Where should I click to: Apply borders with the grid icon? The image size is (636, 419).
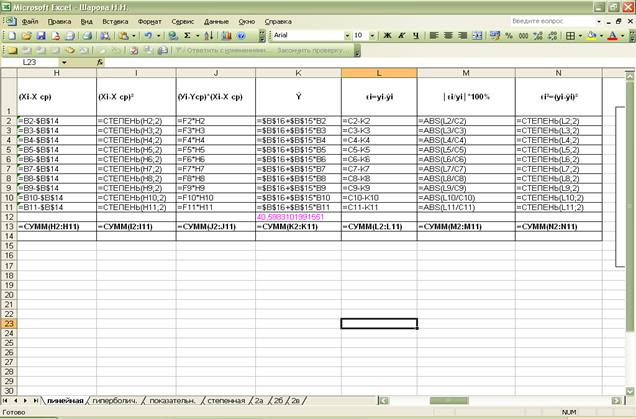570,36
